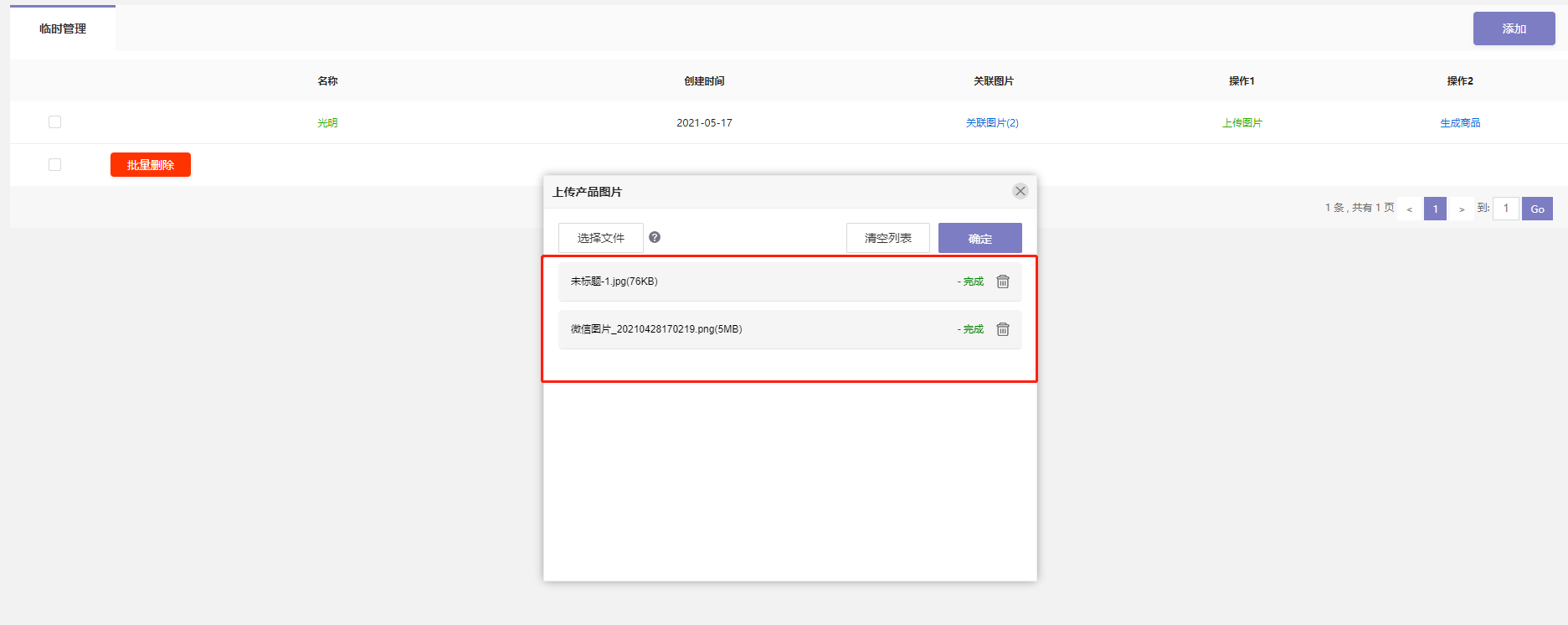The image size is (1568, 625).
Task: Toggle the select-all checkbox beside 批量删除
Action: coord(55,165)
